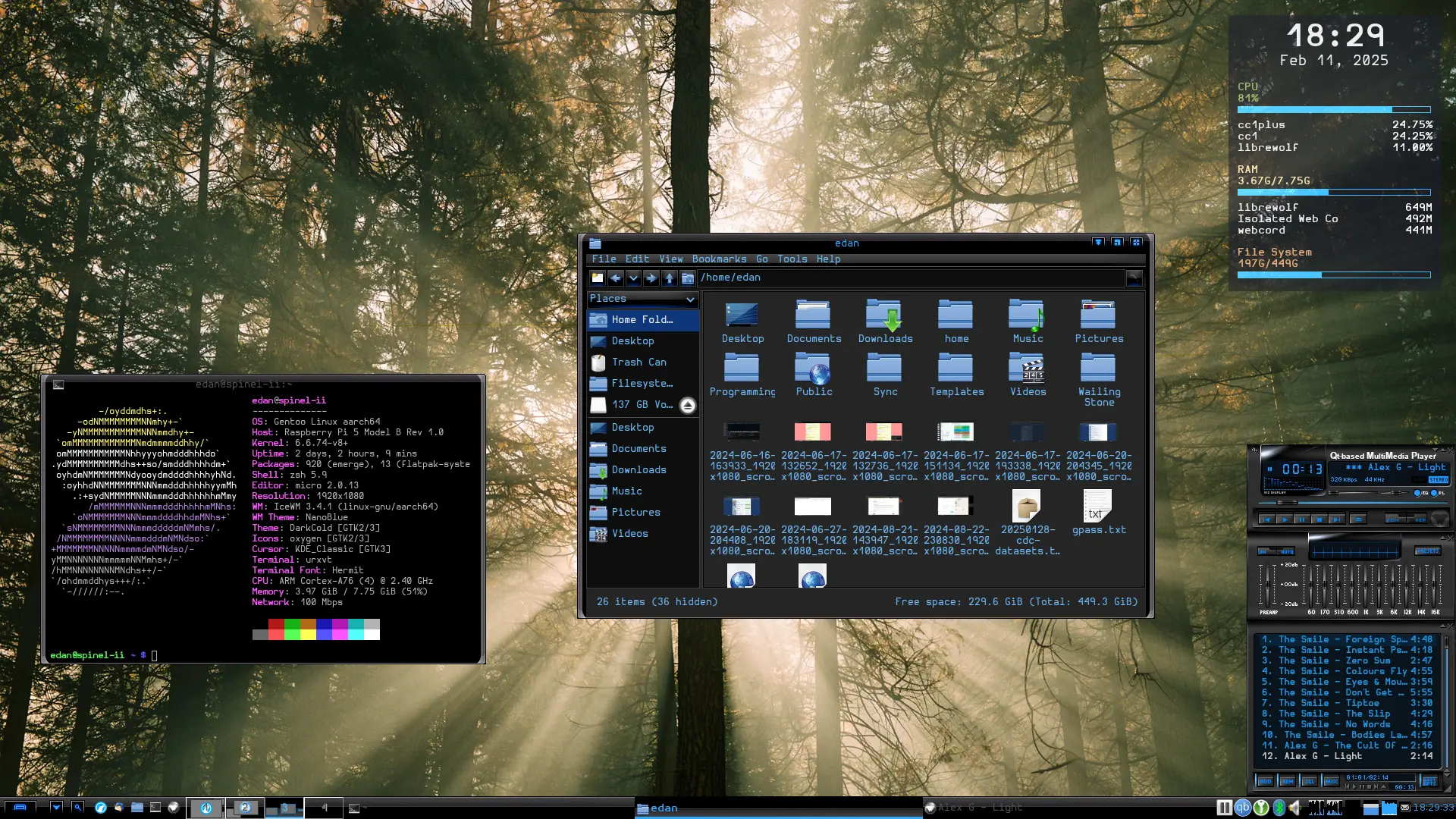Select Trash Can in places sidebar

639,362
